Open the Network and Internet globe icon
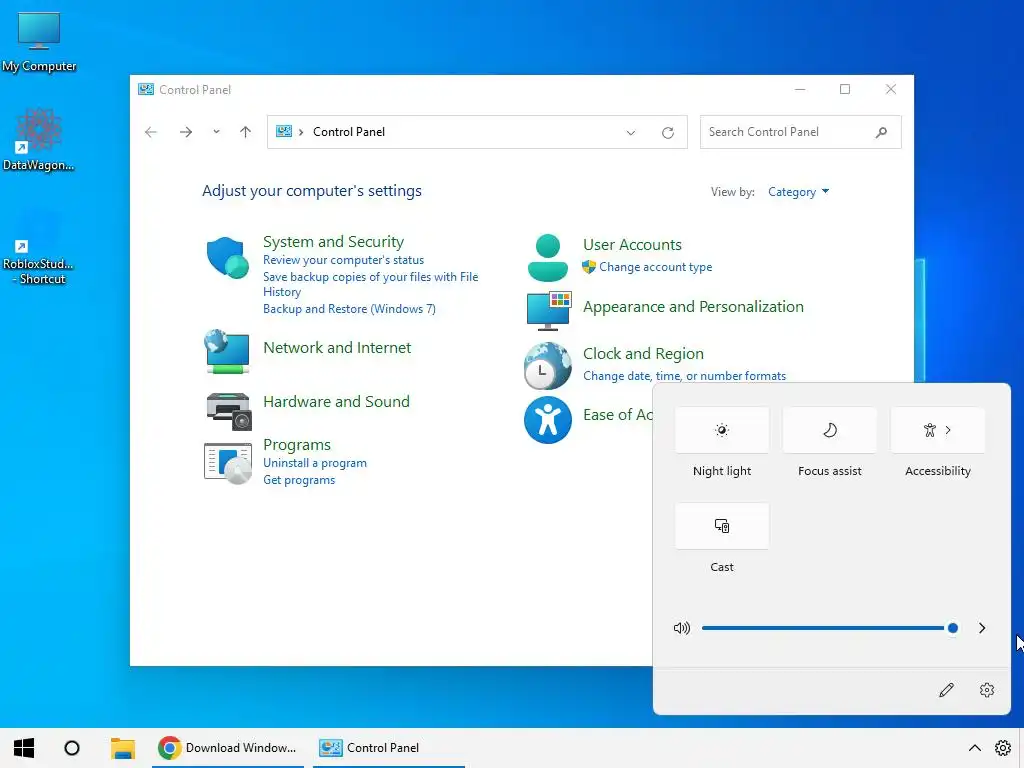Screen dimensions: 1024x768 point(227,351)
